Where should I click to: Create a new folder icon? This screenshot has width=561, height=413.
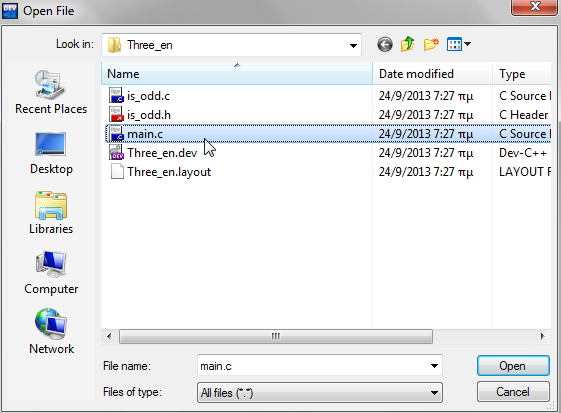(431, 45)
